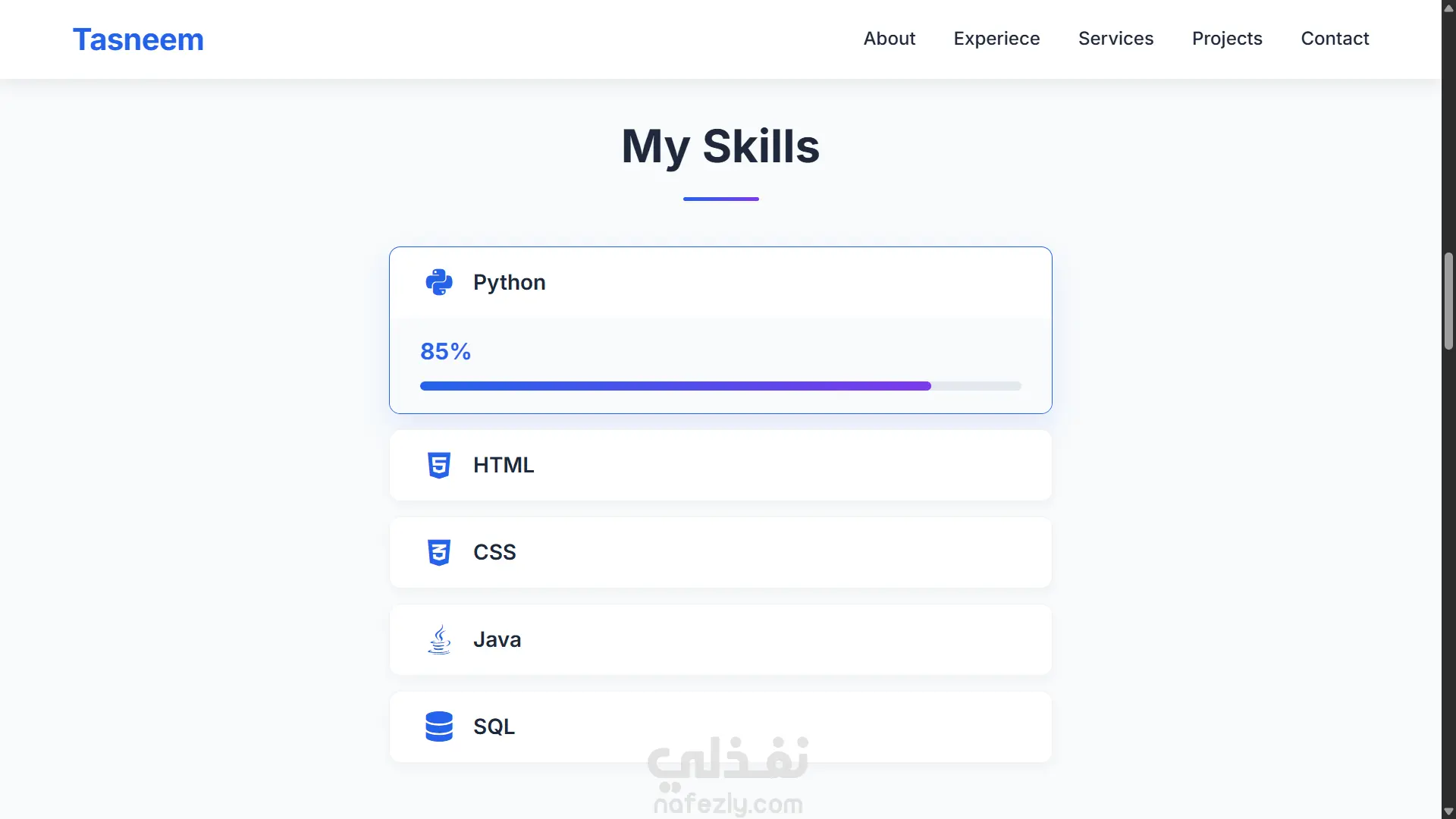Open the Services menu item

click(x=1116, y=39)
